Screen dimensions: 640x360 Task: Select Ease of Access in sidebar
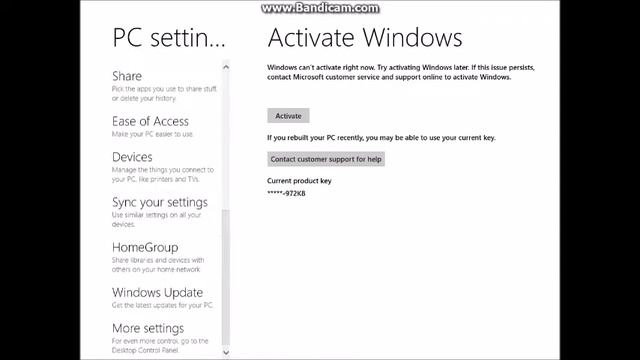coord(150,121)
